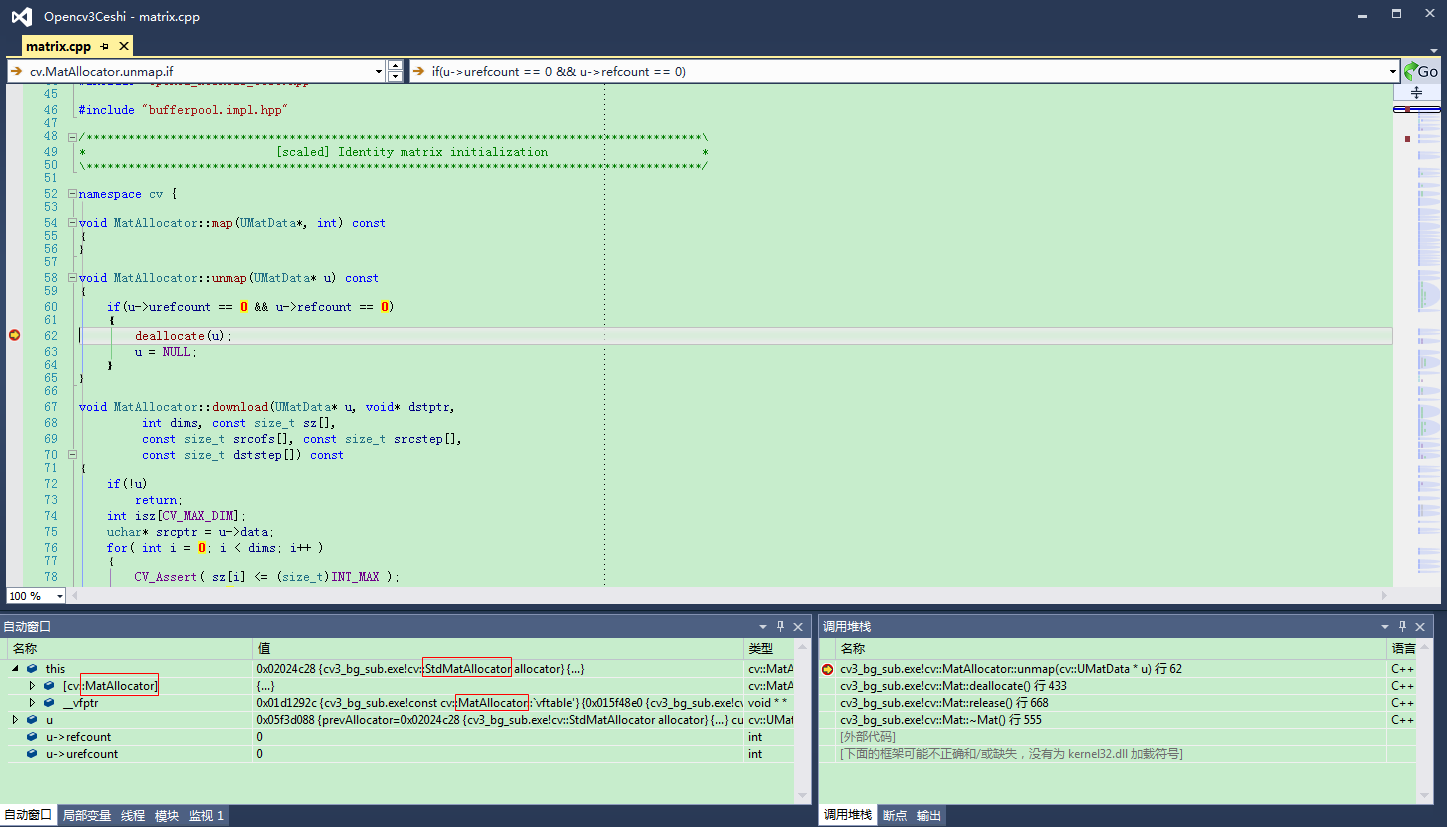Click the current frame arrow in call stack
Image resolution: width=1447 pixels, height=827 pixels.
(x=827, y=669)
